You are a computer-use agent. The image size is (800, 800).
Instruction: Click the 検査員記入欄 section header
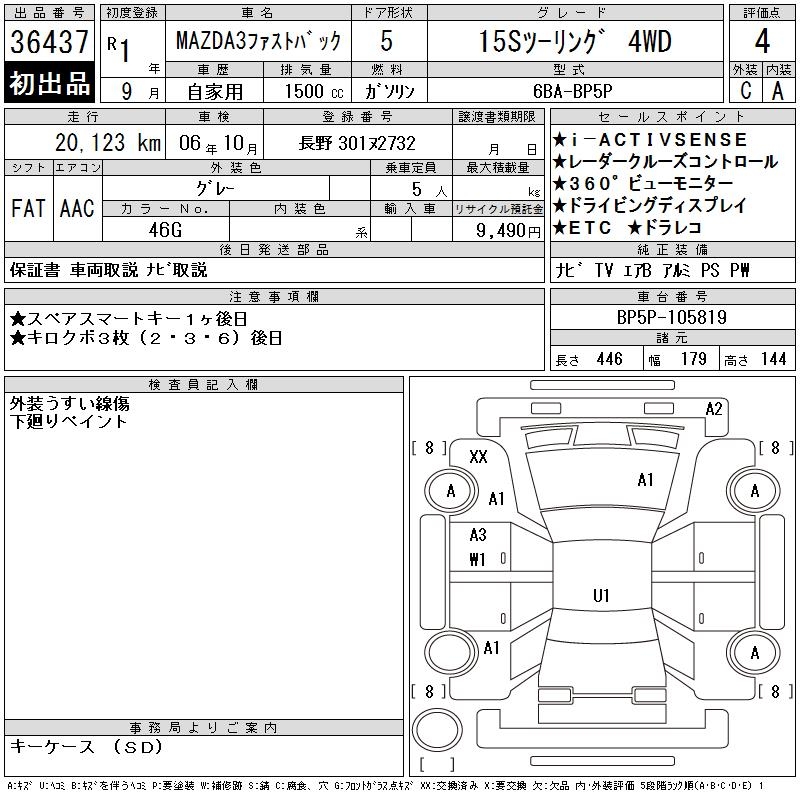point(204,385)
